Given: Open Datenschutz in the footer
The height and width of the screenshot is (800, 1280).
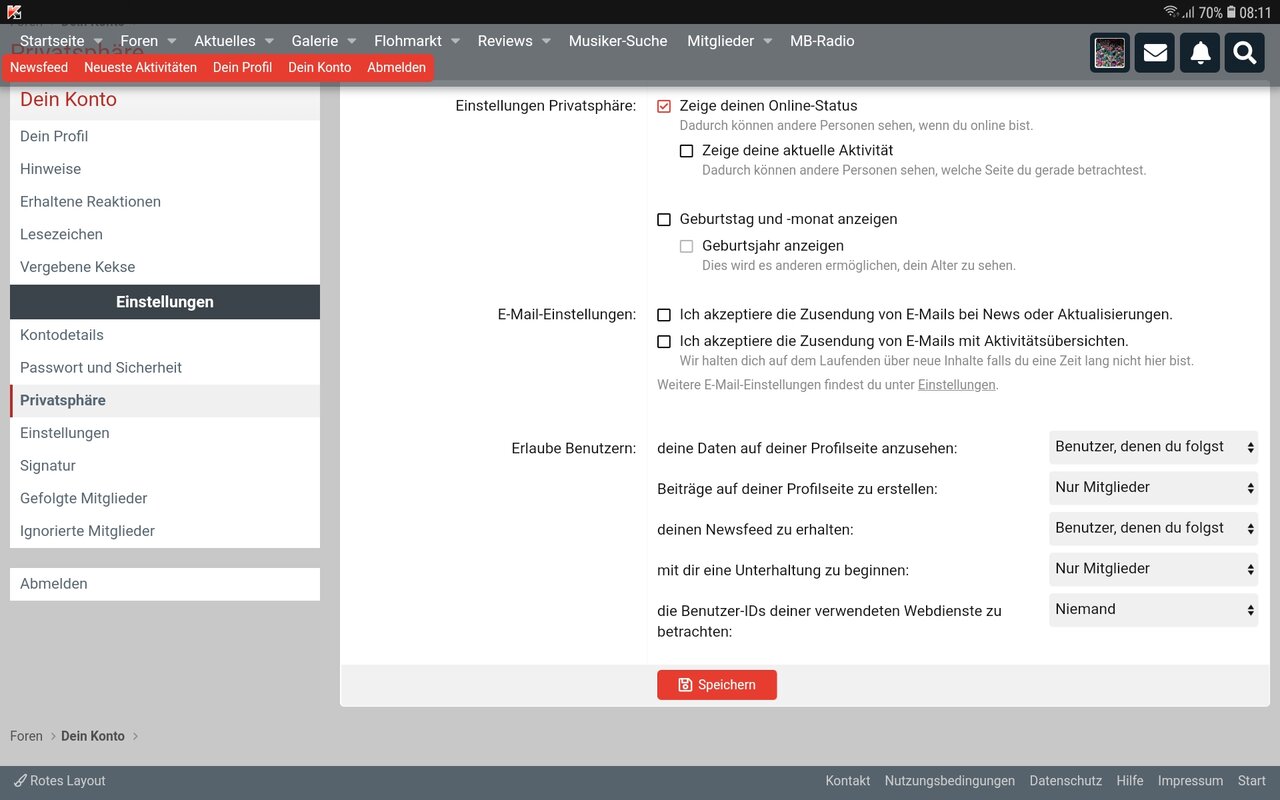Looking at the screenshot, I should coord(1066,781).
